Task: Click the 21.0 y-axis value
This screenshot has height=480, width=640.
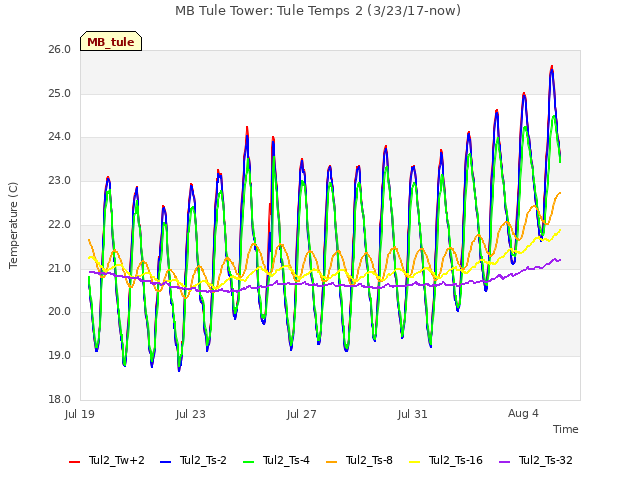Action: [x=60, y=269]
